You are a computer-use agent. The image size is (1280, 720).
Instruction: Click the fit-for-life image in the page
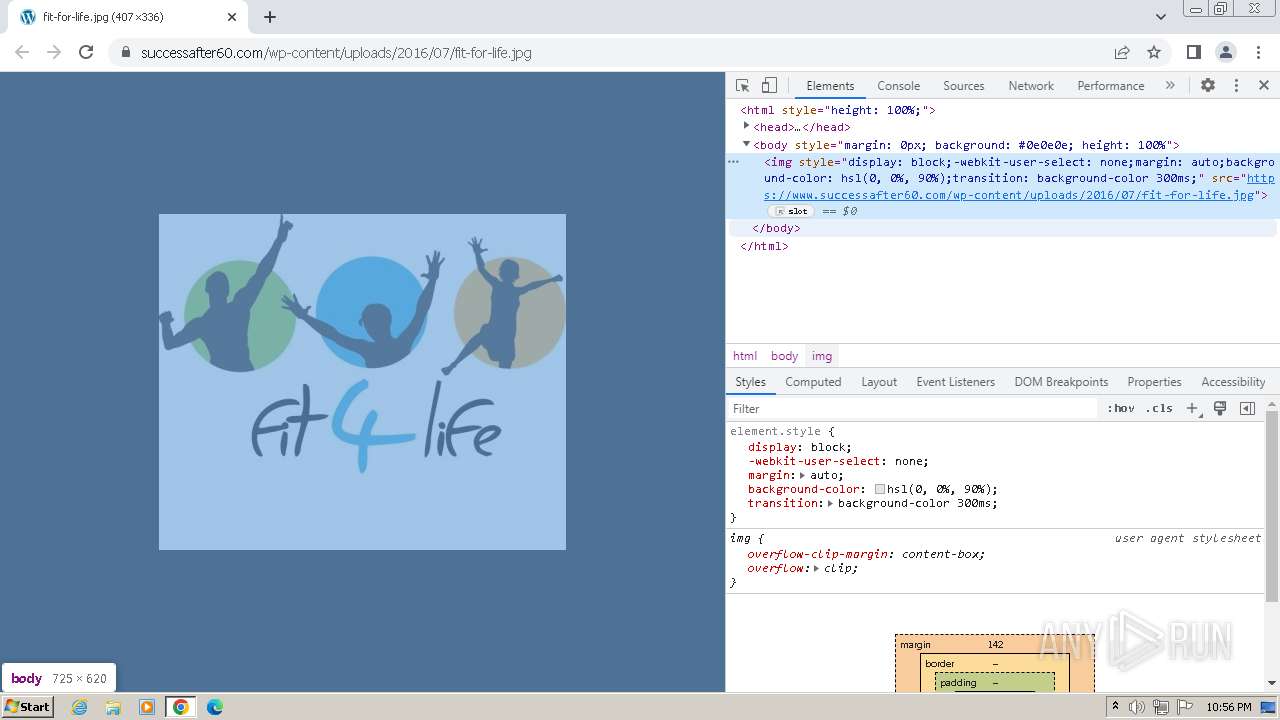(362, 382)
